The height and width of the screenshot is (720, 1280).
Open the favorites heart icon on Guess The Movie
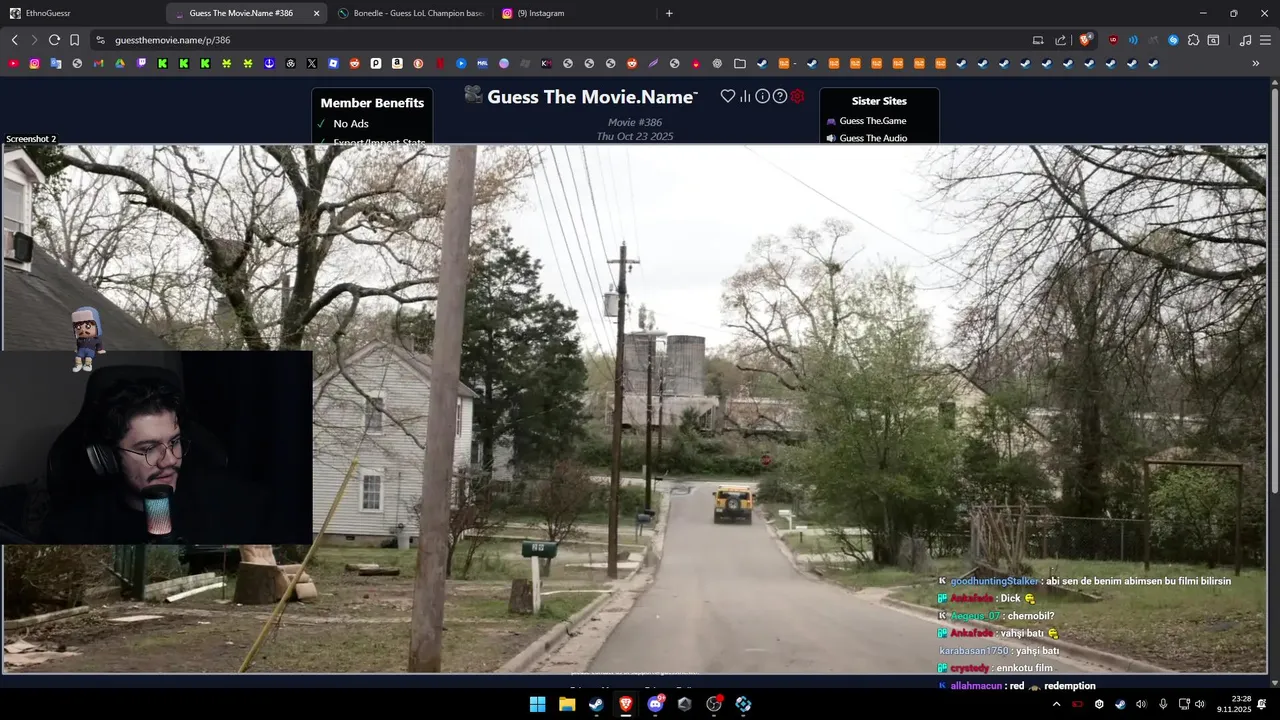[728, 96]
